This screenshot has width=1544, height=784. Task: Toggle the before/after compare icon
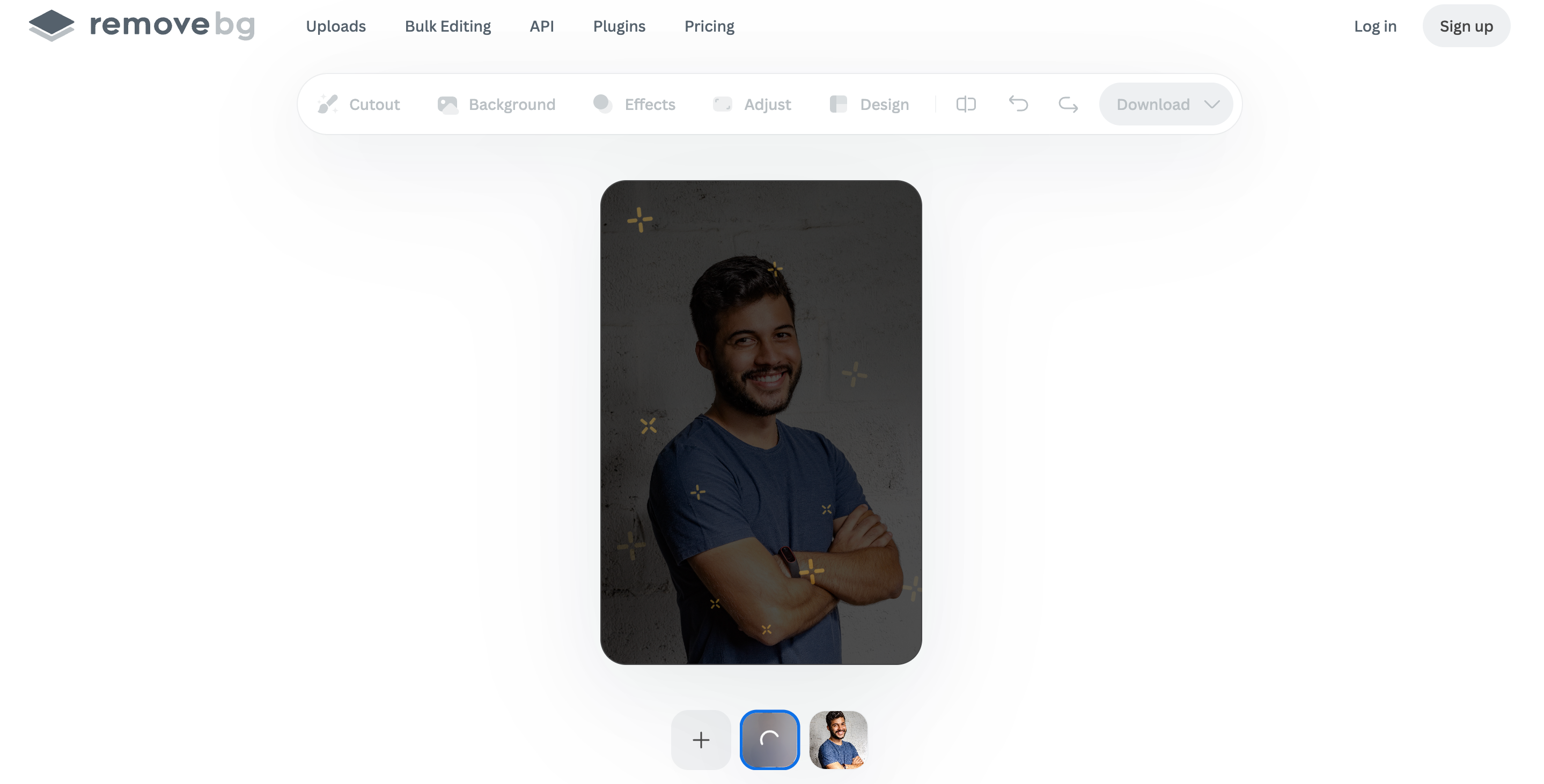tap(966, 104)
